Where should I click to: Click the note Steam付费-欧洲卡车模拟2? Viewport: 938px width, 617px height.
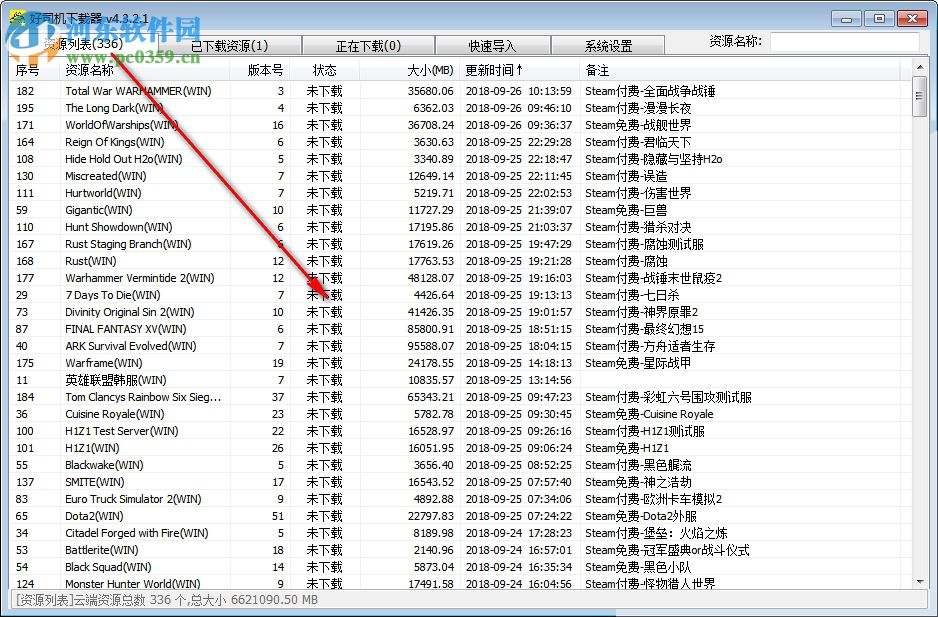653,499
